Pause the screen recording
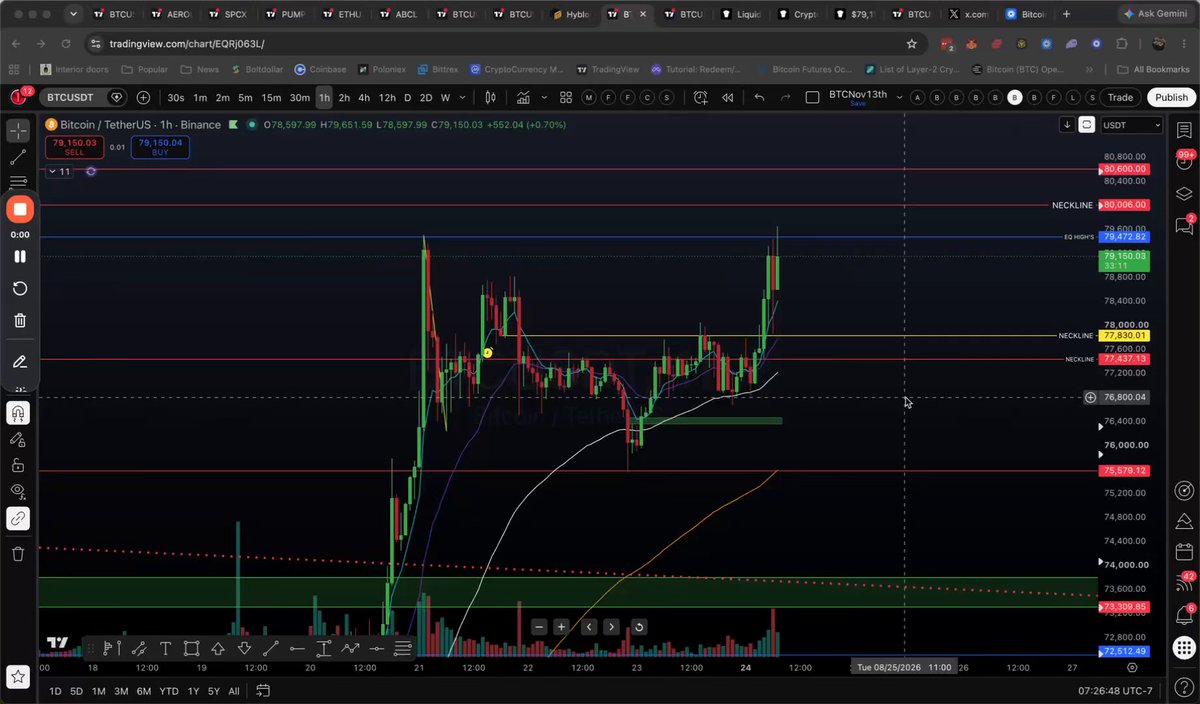This screenshot has height=704, width=1200. (20, 256)
